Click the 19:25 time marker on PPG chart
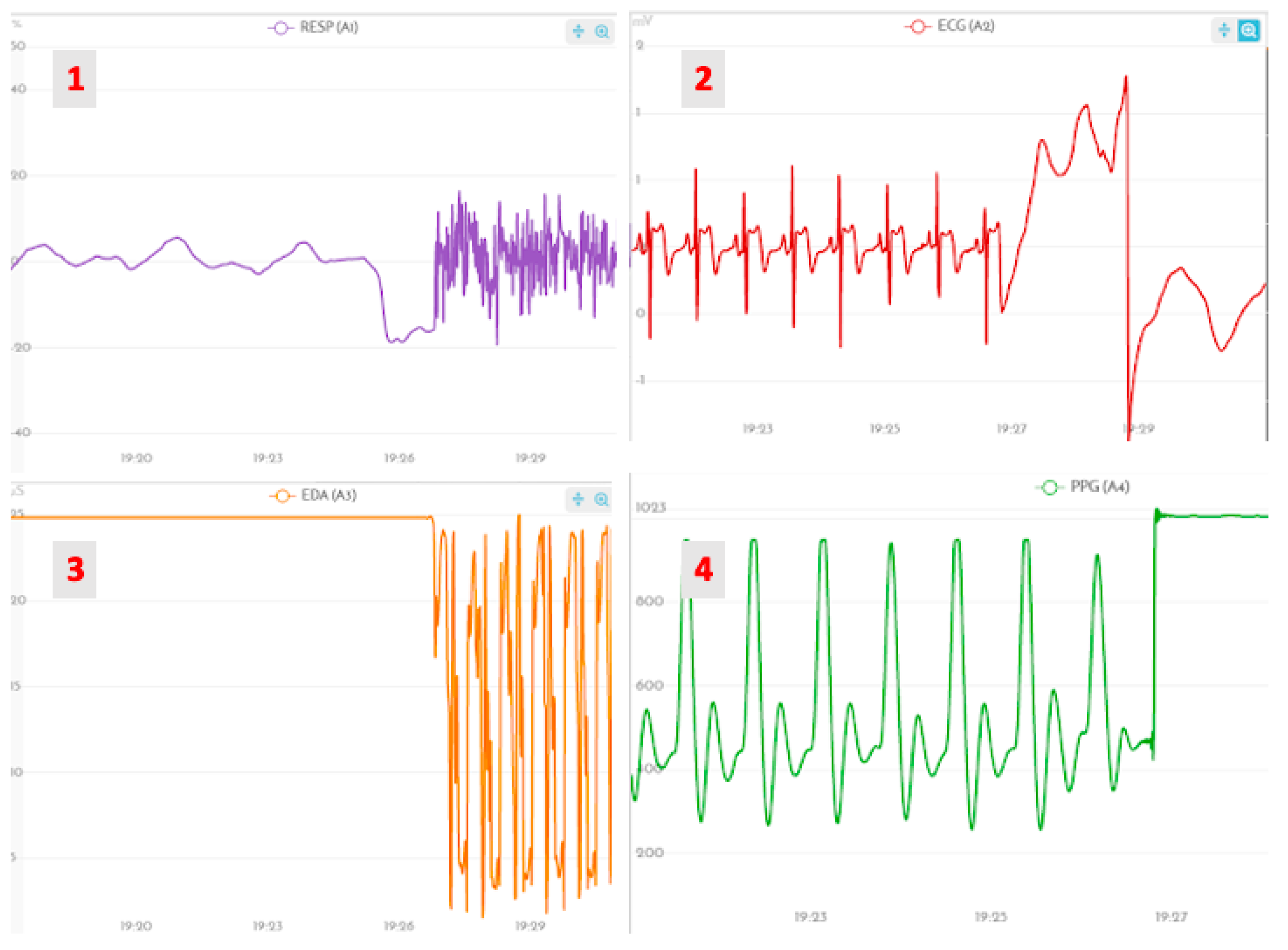The image size is (1288, 950). (x=991, y=917)
